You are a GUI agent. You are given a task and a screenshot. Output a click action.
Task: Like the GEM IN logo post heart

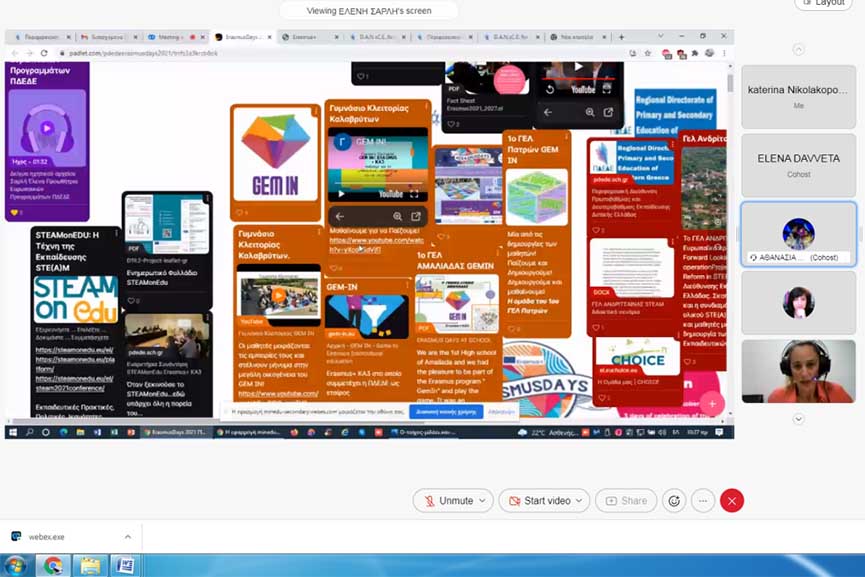click(241, 212)
